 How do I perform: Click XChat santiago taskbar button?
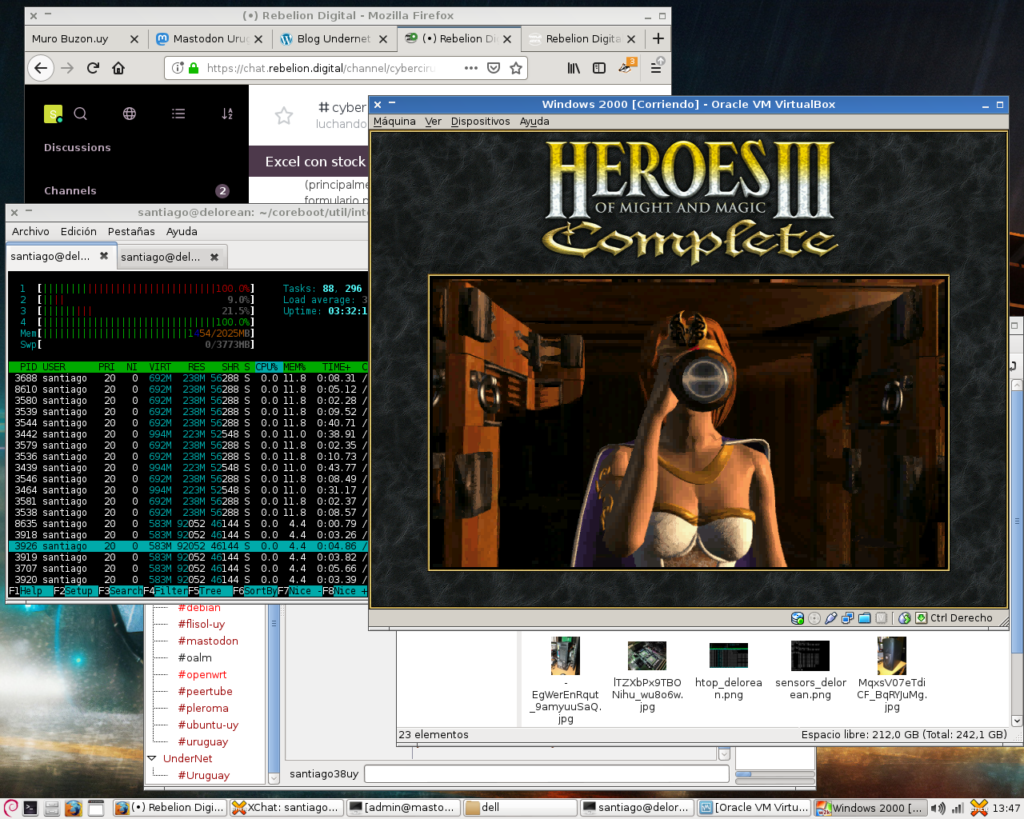tap(286, 808)
